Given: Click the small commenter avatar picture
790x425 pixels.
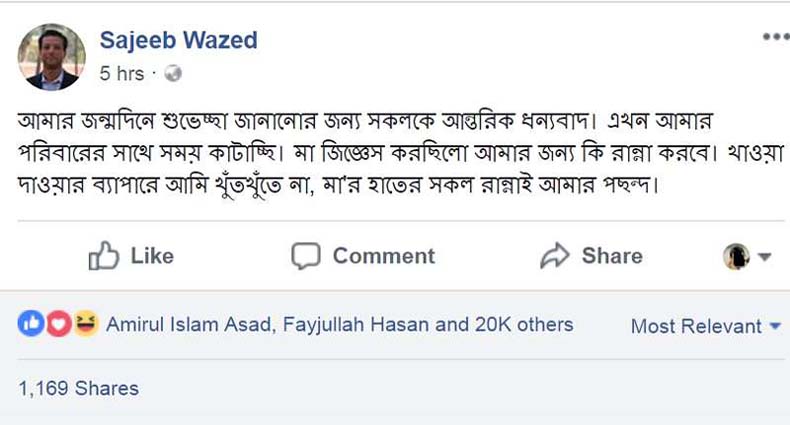Looking at the screenshot, I should click(x=736, y=257).
